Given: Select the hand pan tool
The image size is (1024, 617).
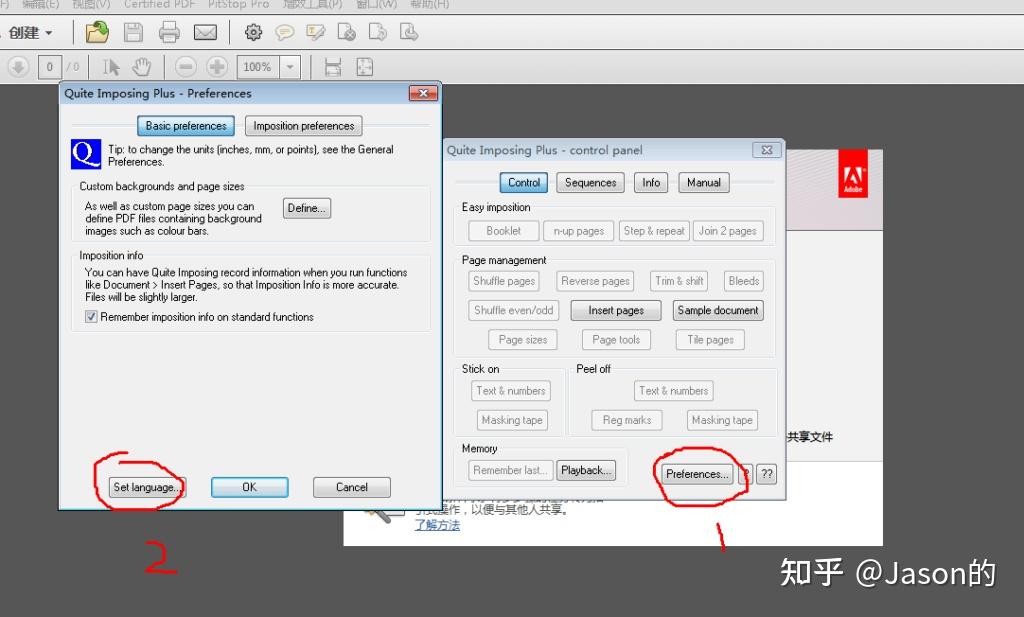Looking at the screenshot, I should [x=142, y=67].
